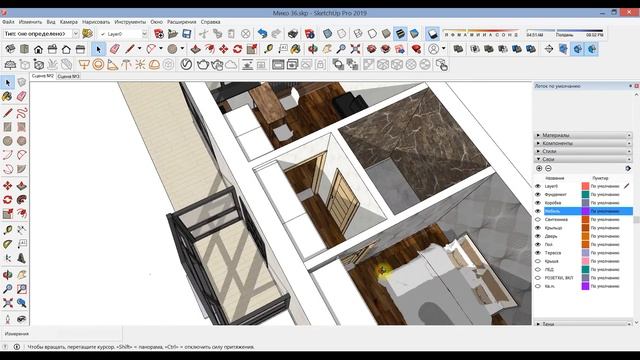Click the Print icon
The image size is (640, 360).
click(x=293, y=33)
